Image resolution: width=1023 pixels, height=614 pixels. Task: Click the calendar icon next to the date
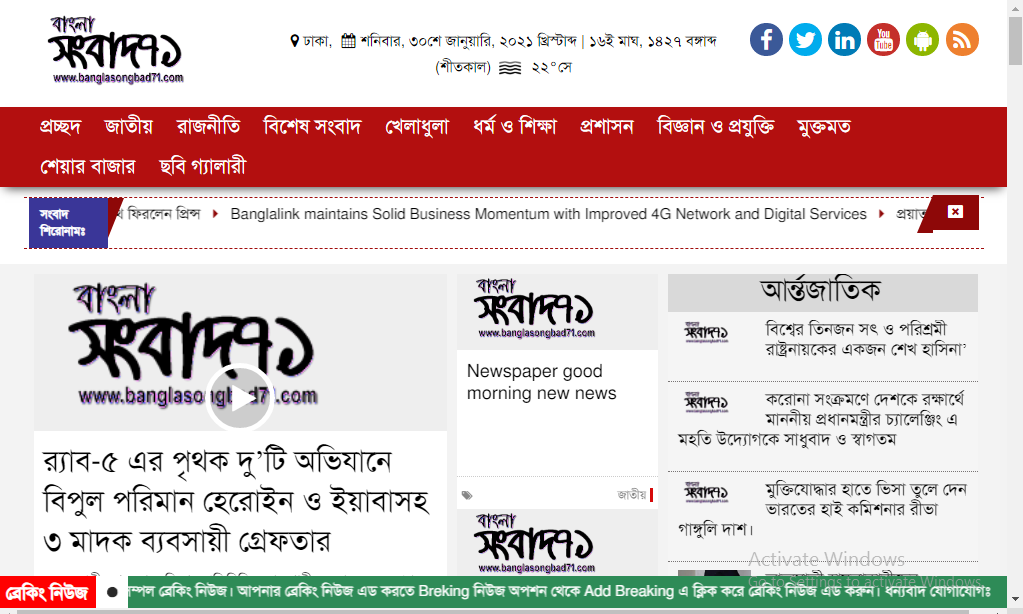pyautogui.click(x=346, y=39)
